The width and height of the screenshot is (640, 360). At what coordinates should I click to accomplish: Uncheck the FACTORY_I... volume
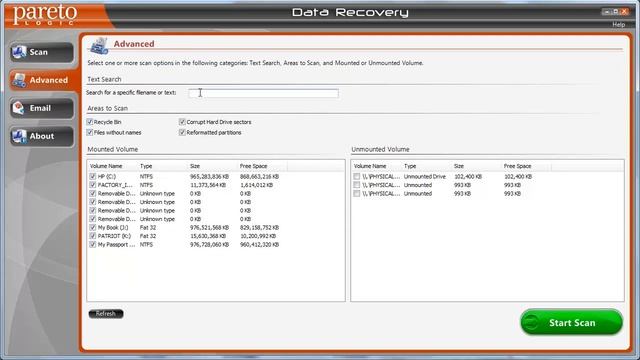pyautogui.click(x=93, y=185)
